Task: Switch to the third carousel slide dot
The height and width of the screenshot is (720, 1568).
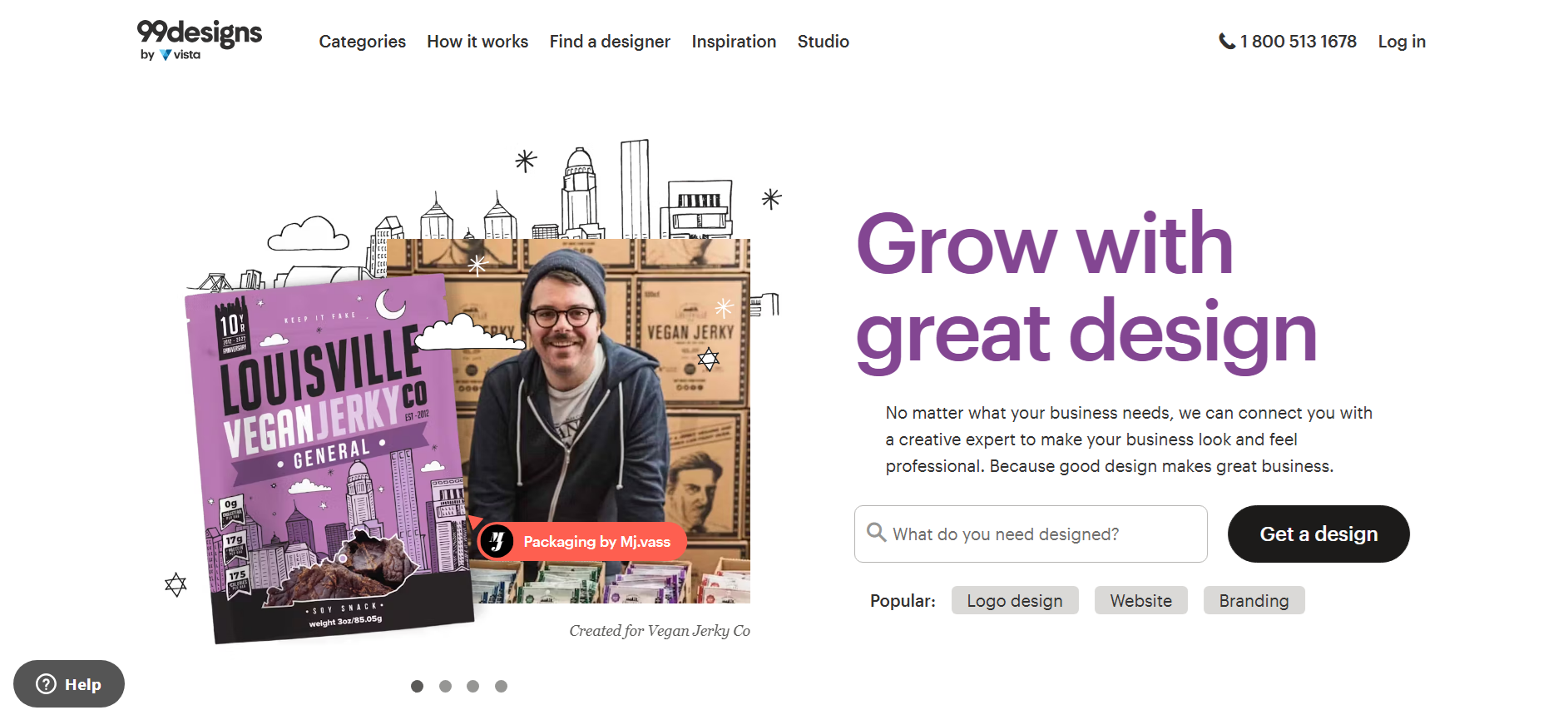Action: click(x=472, y=686)
